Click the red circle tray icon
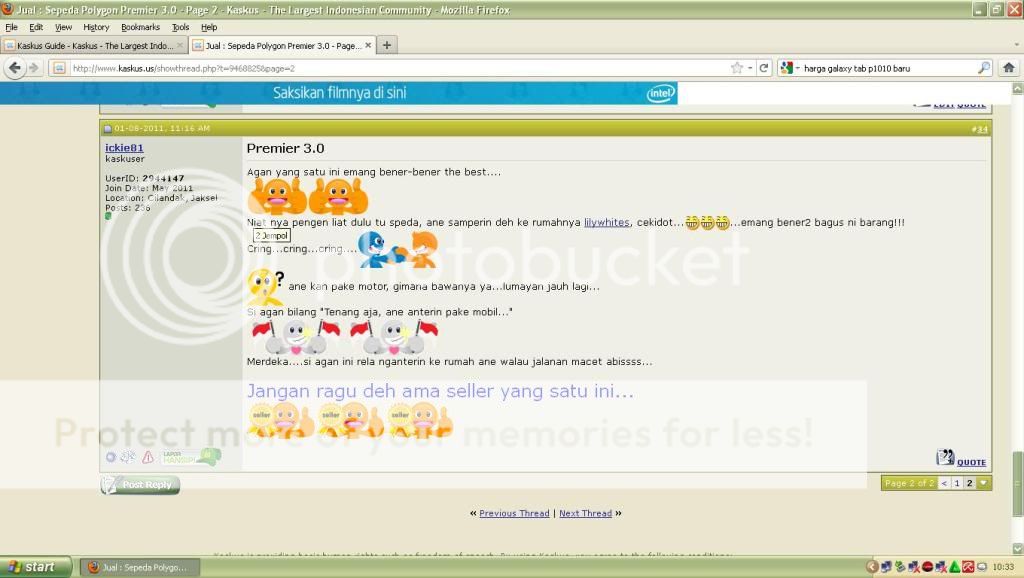1024x578 pixels. pyautogui.click(x=927, y=566)
